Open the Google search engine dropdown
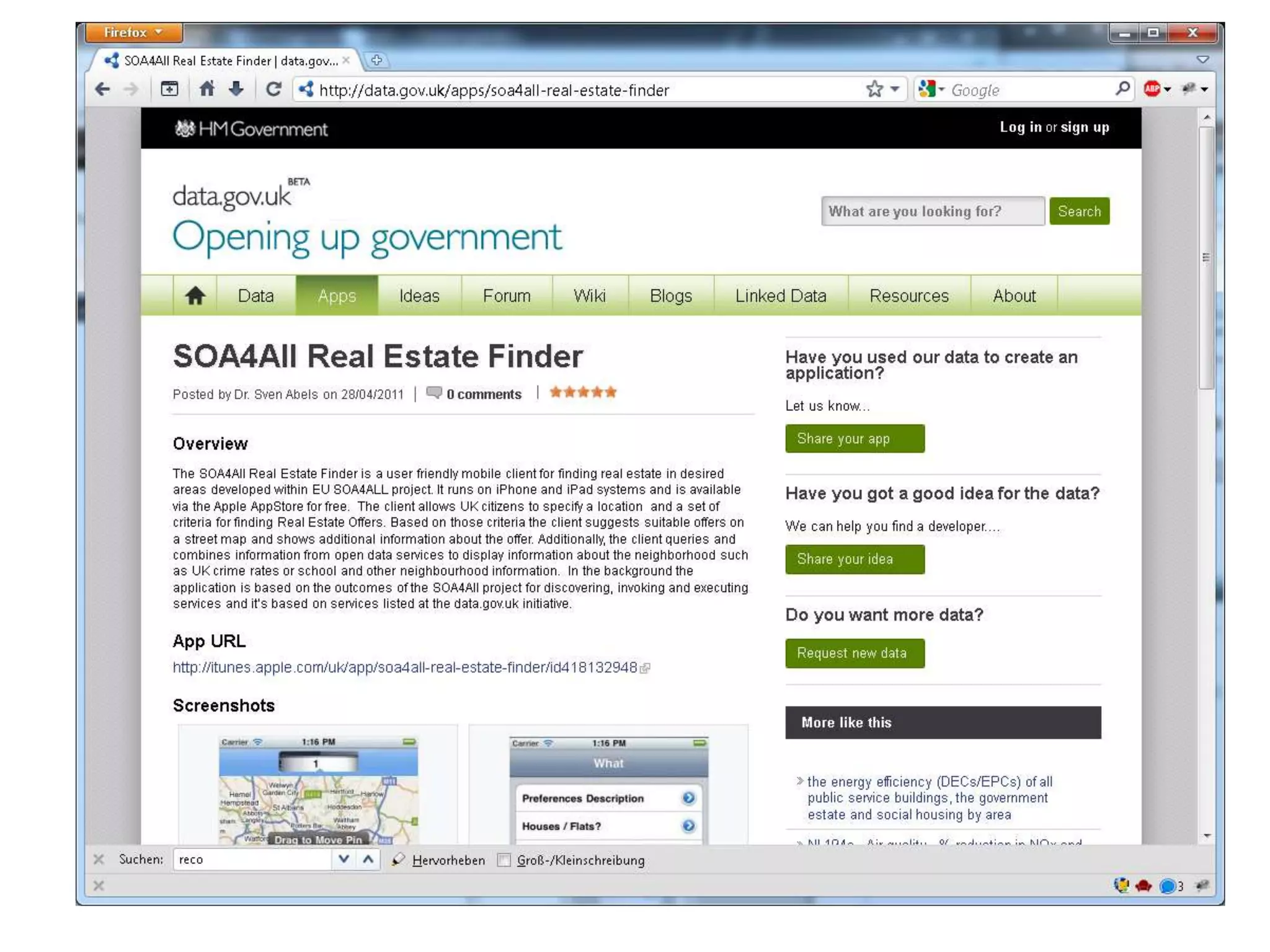Viewport: 1270px width, 952px height. click(931, 90)
